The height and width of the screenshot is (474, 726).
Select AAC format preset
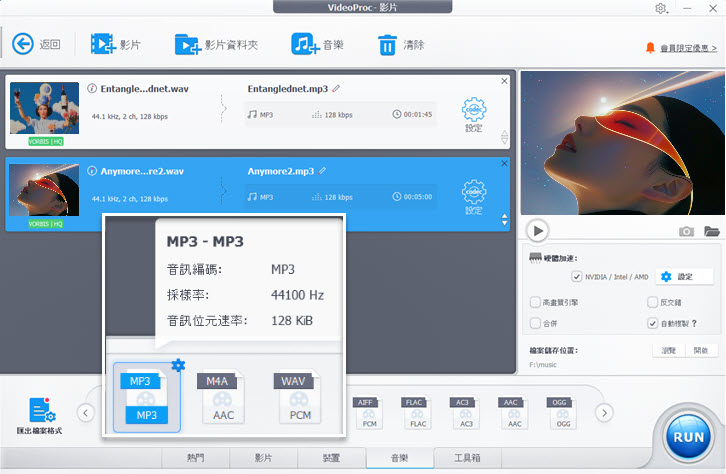pyautogui.click(x=514, y=413)
